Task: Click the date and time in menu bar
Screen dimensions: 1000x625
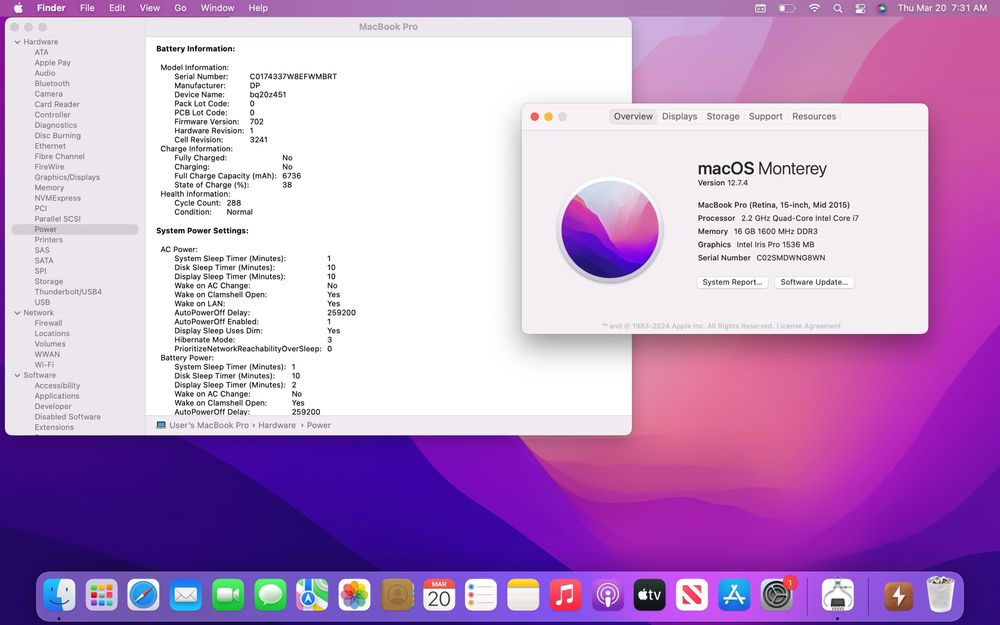Action: tap(942, 8)
